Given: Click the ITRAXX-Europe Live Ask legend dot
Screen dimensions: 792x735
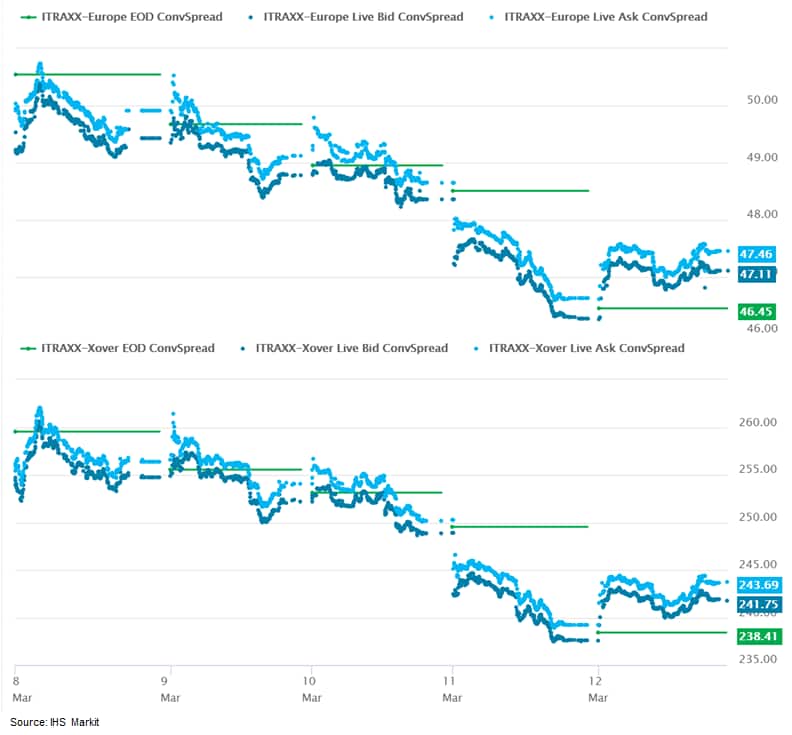Looking at the screenshot, I should click(x=493, y=17).
